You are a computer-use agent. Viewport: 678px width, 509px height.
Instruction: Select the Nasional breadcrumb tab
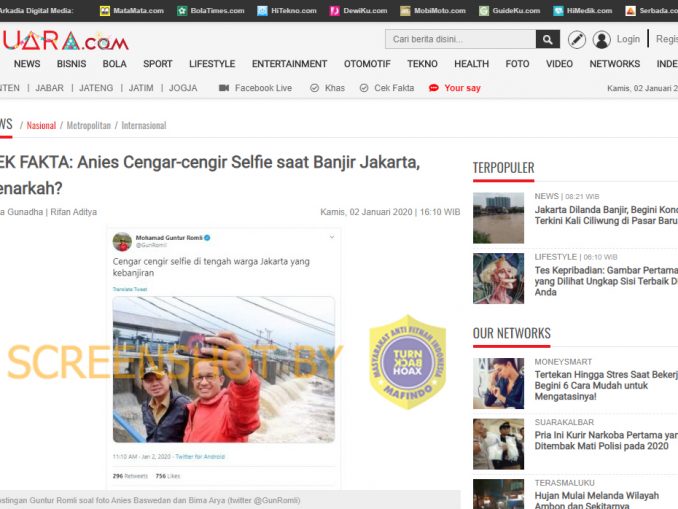point(41,125)
